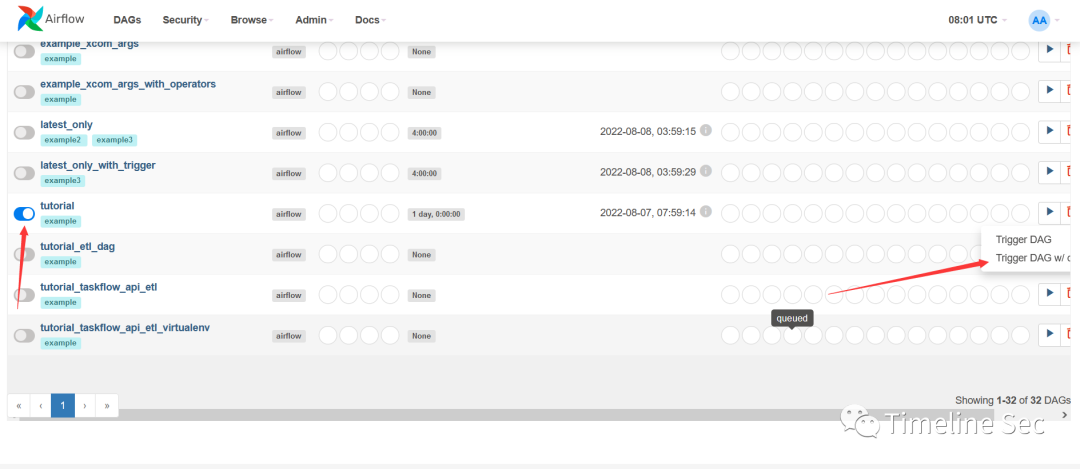Run example_xcom_args_with_operators with its play button
The height and width of the screenshot is (469, 1080).
click(x=1050, y=90)
